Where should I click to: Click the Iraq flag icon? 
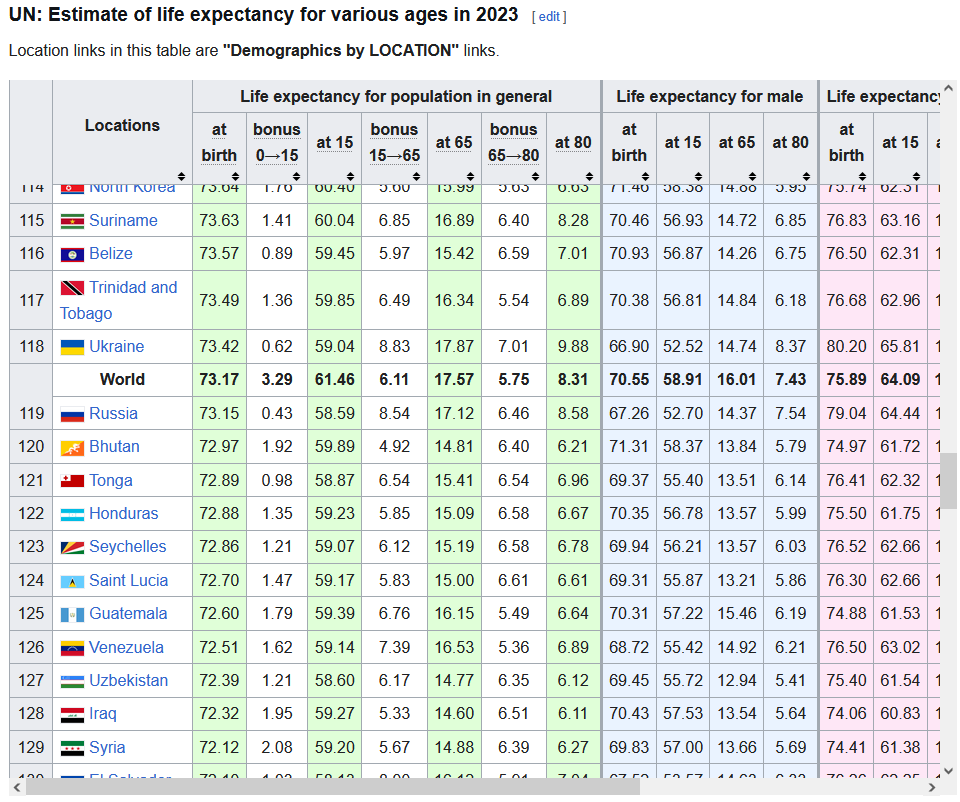(x=72, y=714)
